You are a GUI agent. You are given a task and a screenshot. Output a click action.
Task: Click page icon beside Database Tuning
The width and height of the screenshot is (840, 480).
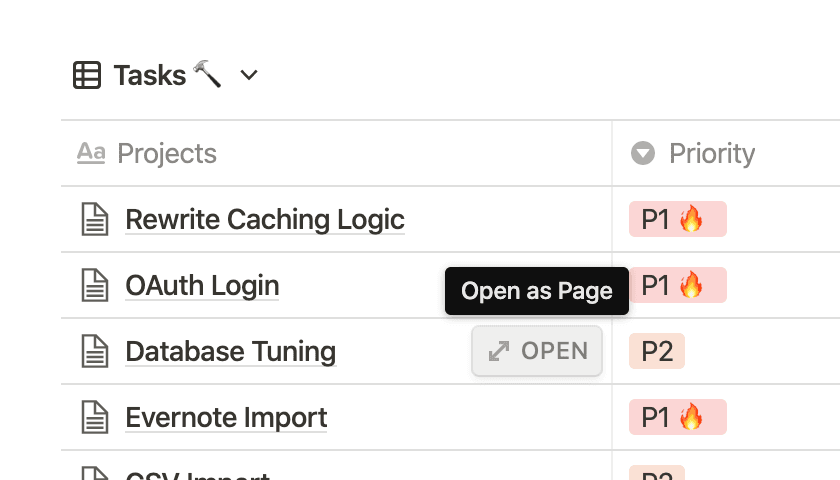click(94, 351)
